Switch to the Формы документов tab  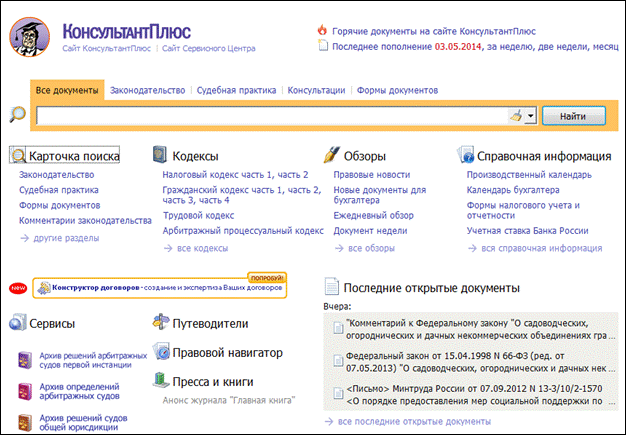click(397, 90)
